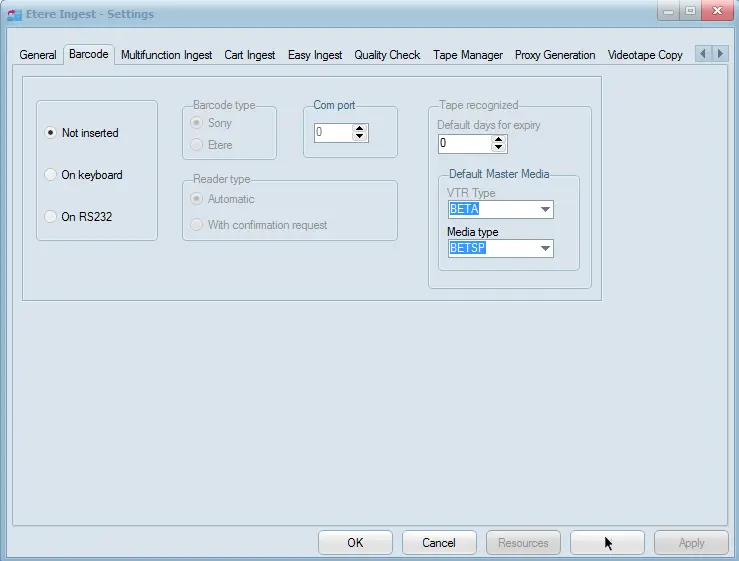Go to the Quality Check tab

click(x=387, y=55)
